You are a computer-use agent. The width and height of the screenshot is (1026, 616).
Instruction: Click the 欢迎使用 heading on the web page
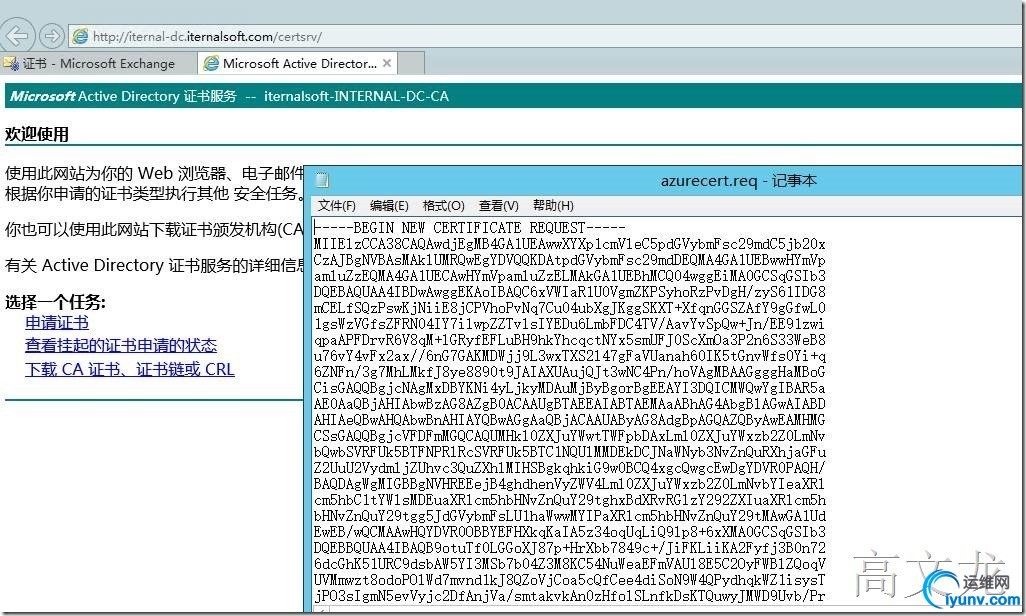[37, 134]
